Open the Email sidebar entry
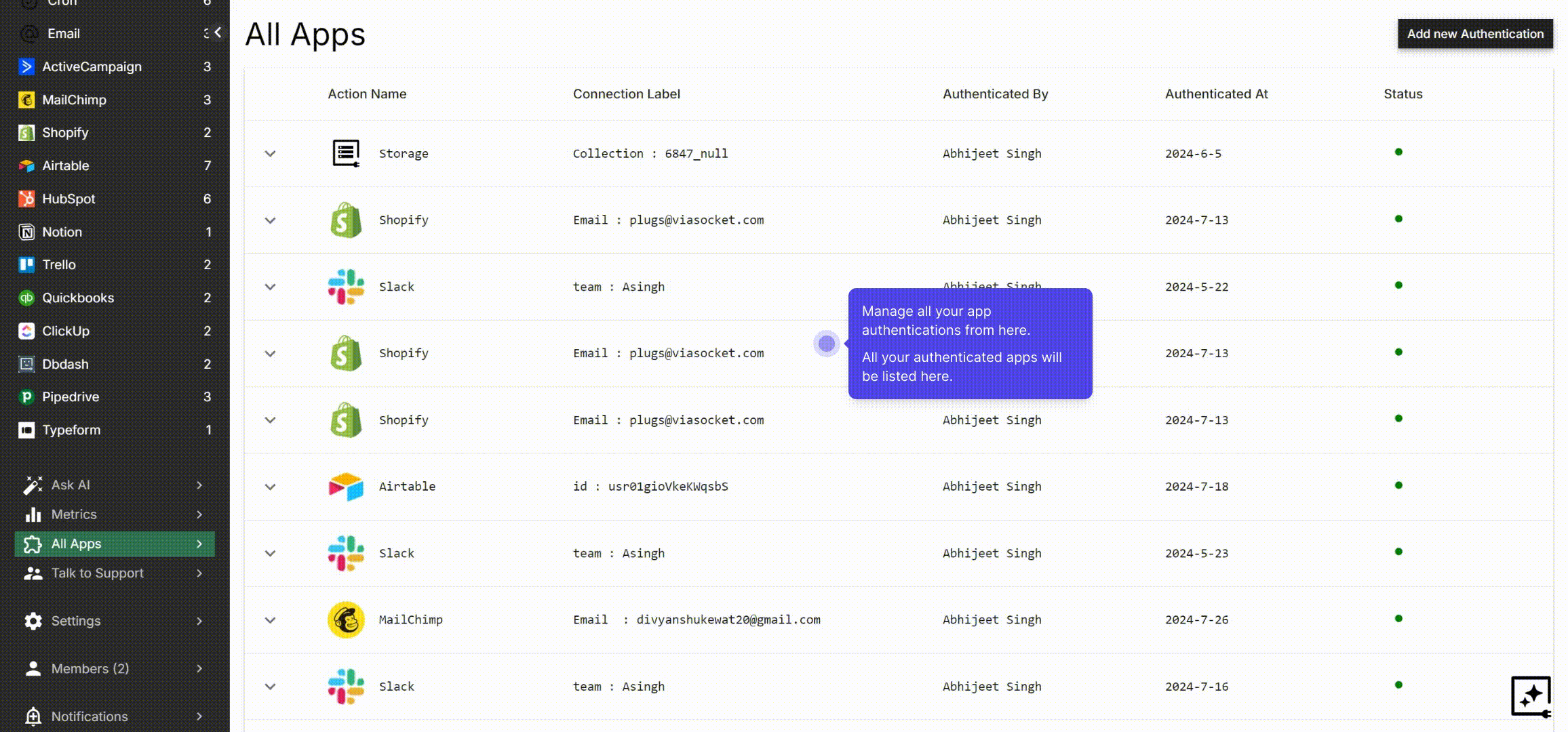1568x732 pixels. pyautogui.click(x=114, y=33)
